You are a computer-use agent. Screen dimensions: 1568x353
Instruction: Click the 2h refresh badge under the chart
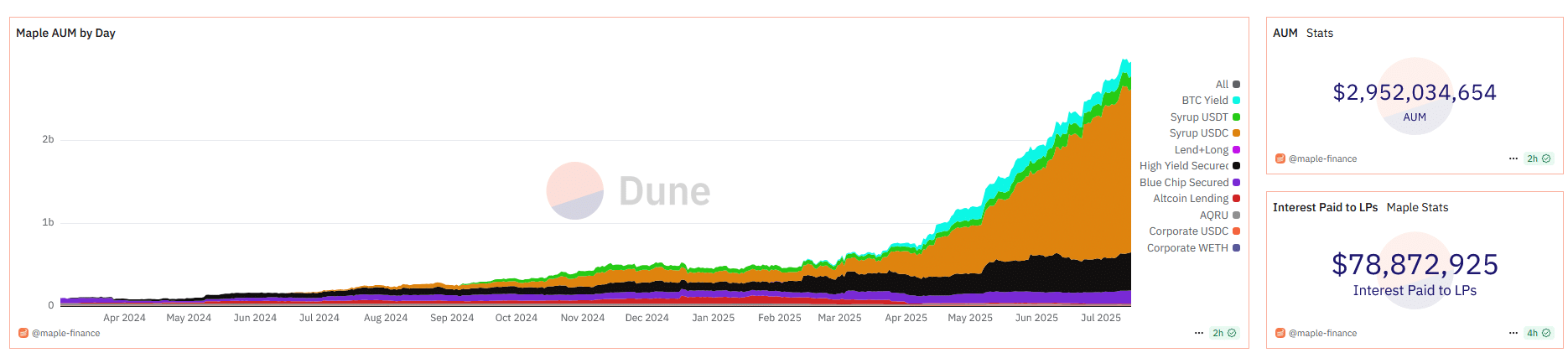click(x=1224, y=333)
